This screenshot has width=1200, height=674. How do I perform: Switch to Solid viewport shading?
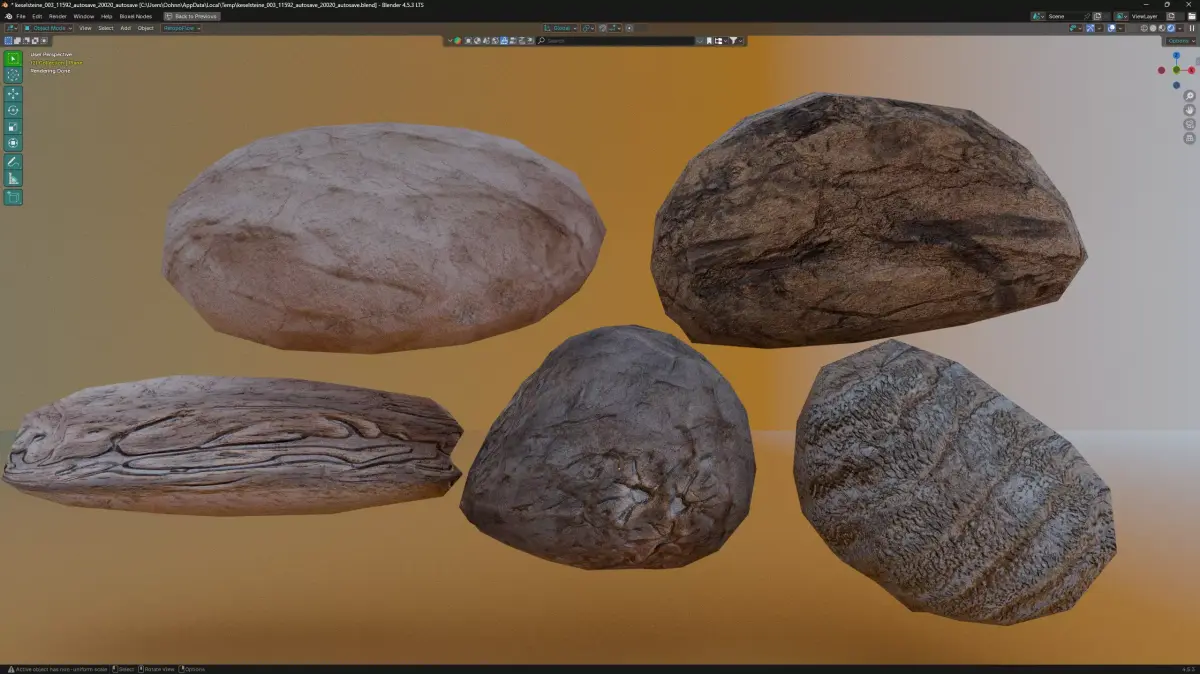point(1153,28)
